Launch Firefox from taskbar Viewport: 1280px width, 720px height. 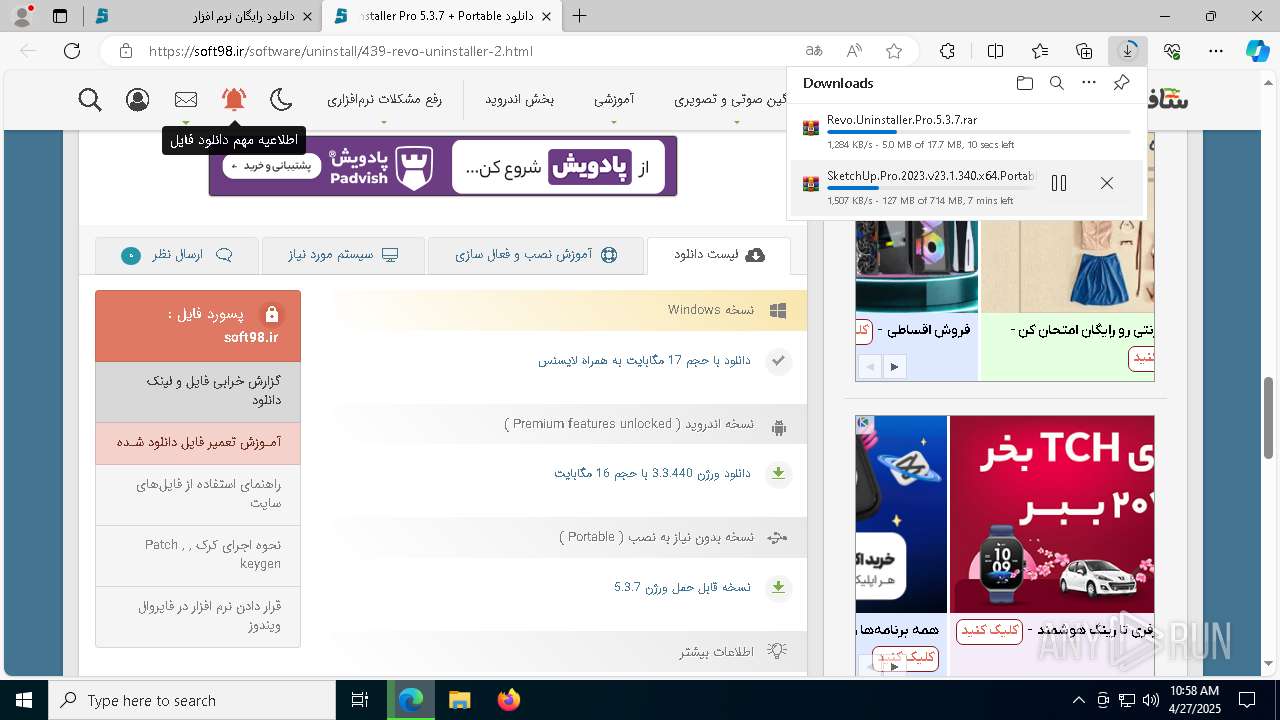pos(508,700)
